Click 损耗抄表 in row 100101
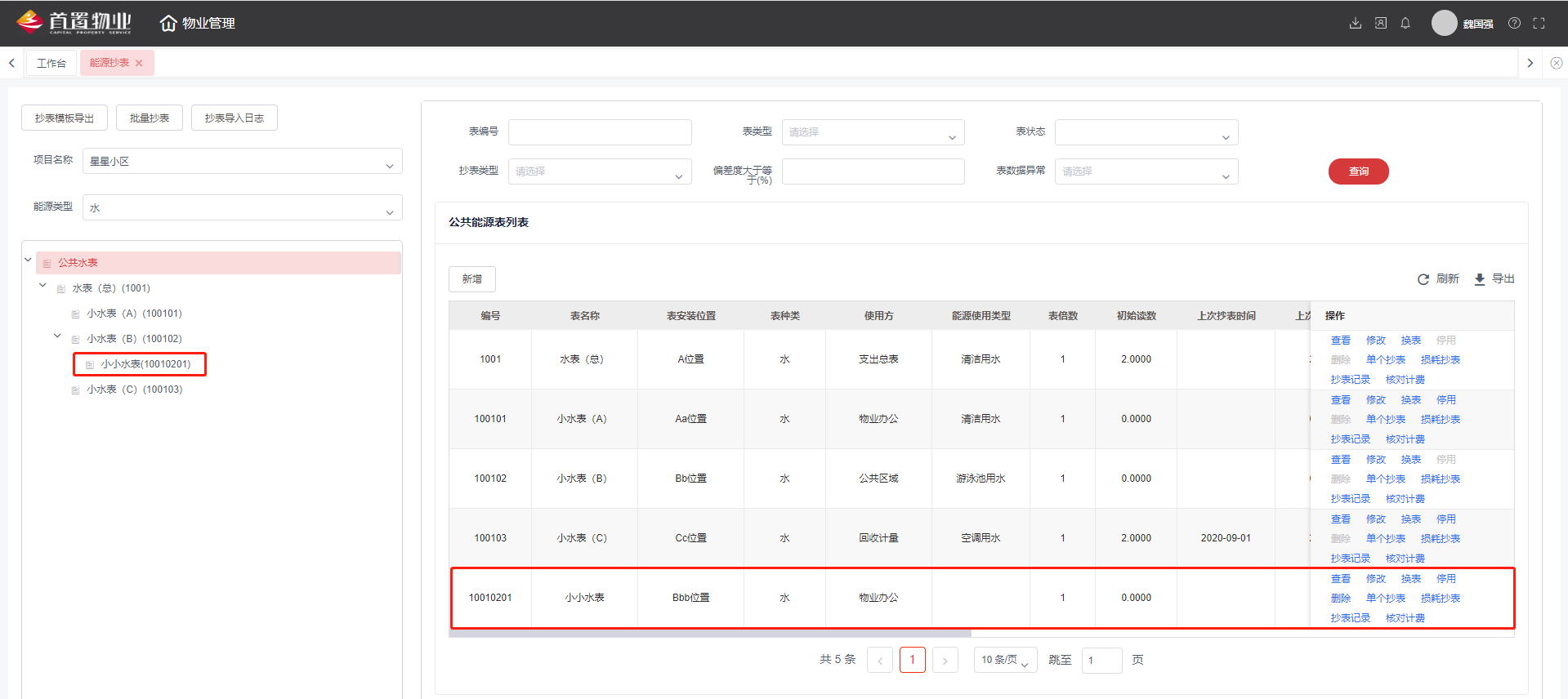 (x=1441, y=420)
